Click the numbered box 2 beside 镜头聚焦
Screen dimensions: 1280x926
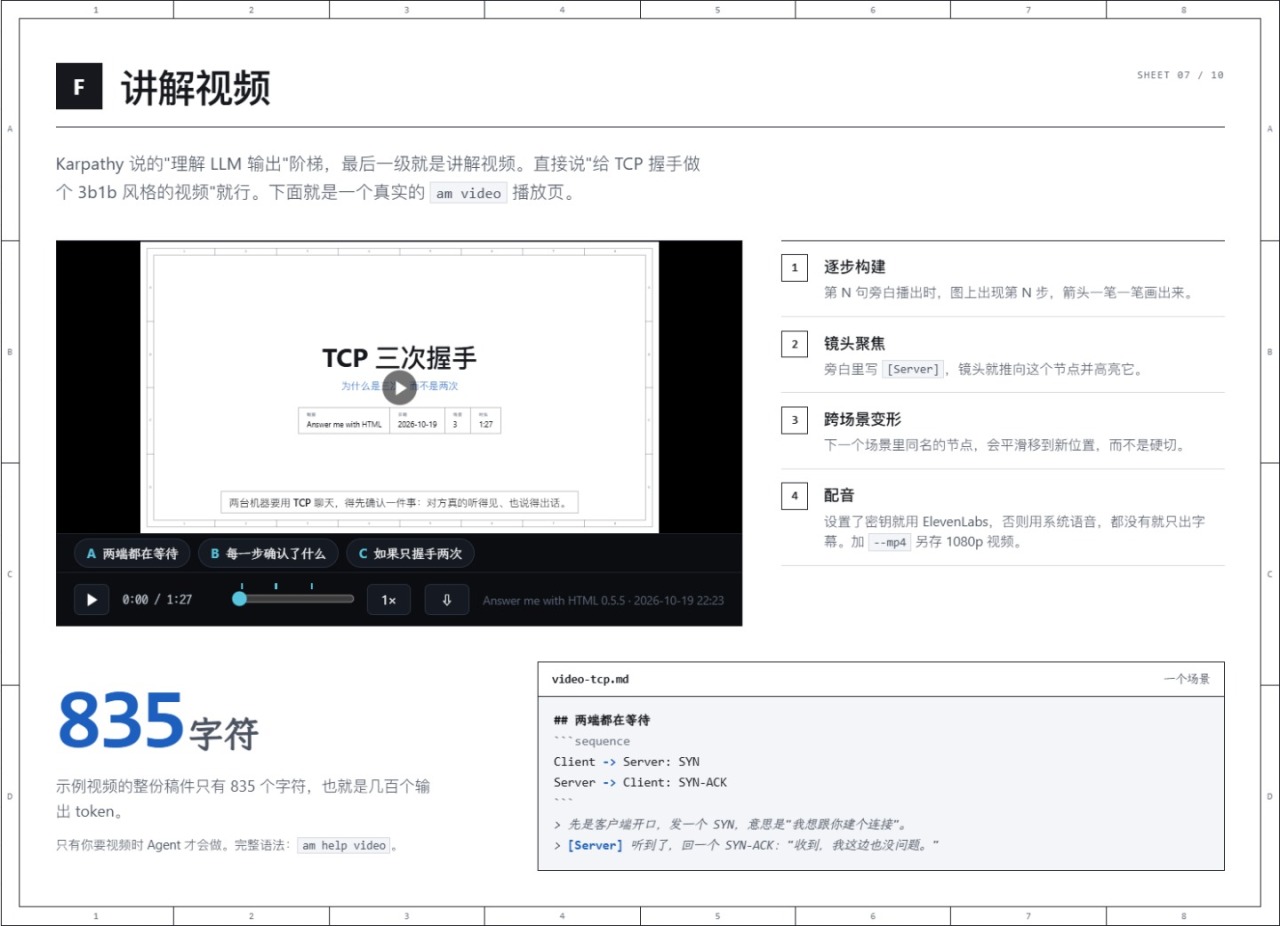pos(794,344)
